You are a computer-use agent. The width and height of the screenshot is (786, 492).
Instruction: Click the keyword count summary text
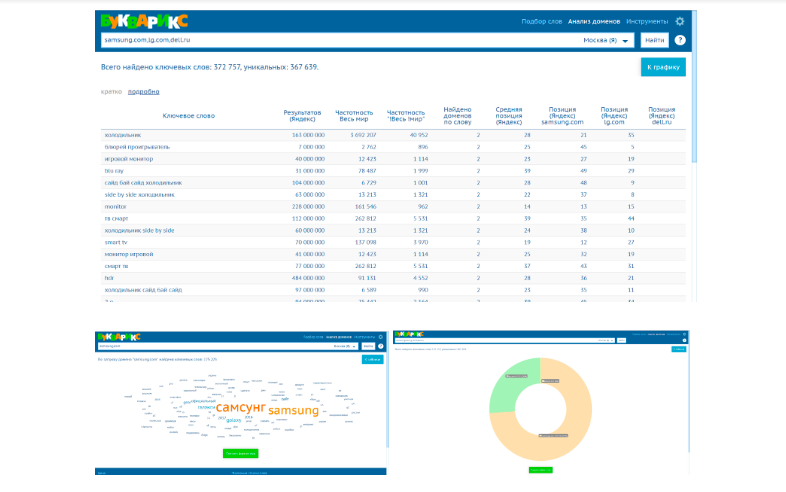[210, 67]
